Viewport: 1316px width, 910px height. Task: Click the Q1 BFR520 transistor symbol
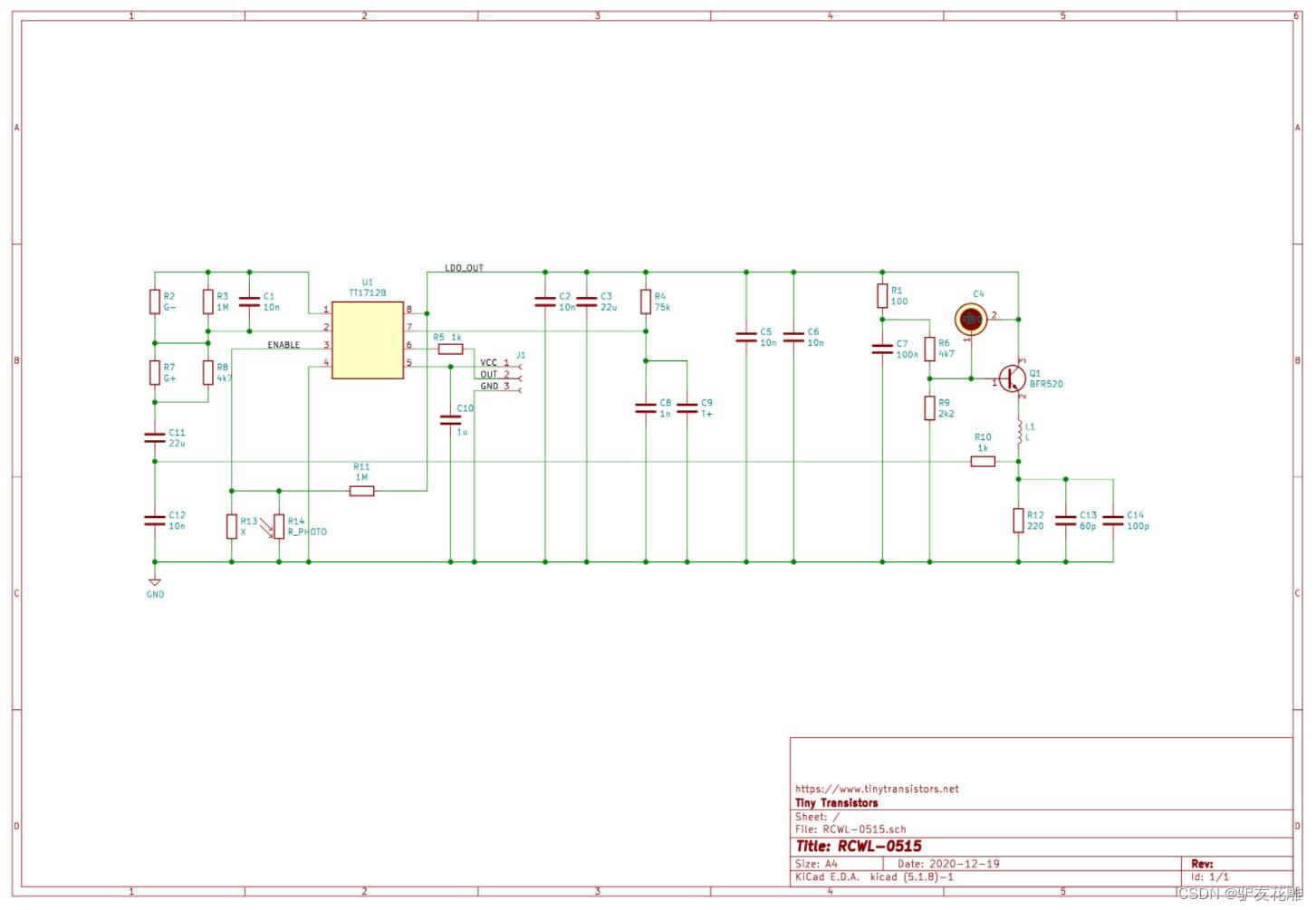(x=1012, y=378)
